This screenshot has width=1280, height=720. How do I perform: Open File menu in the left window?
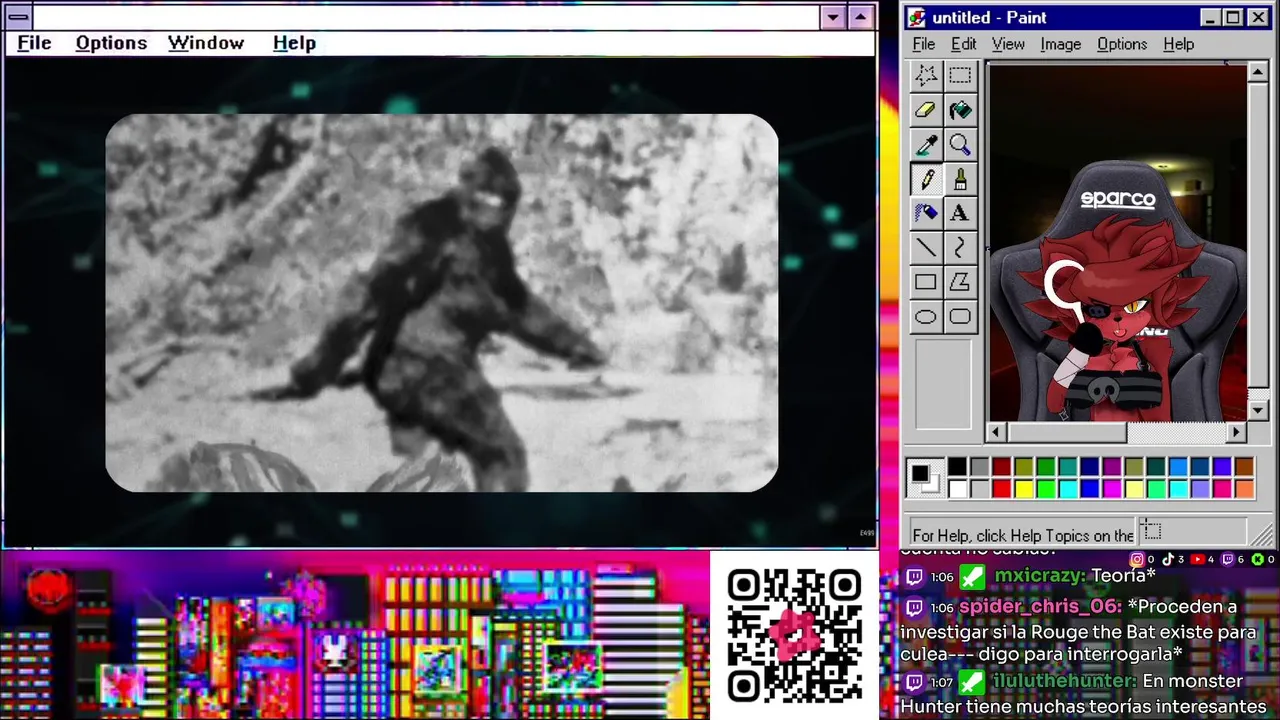(x=34, y=43)
